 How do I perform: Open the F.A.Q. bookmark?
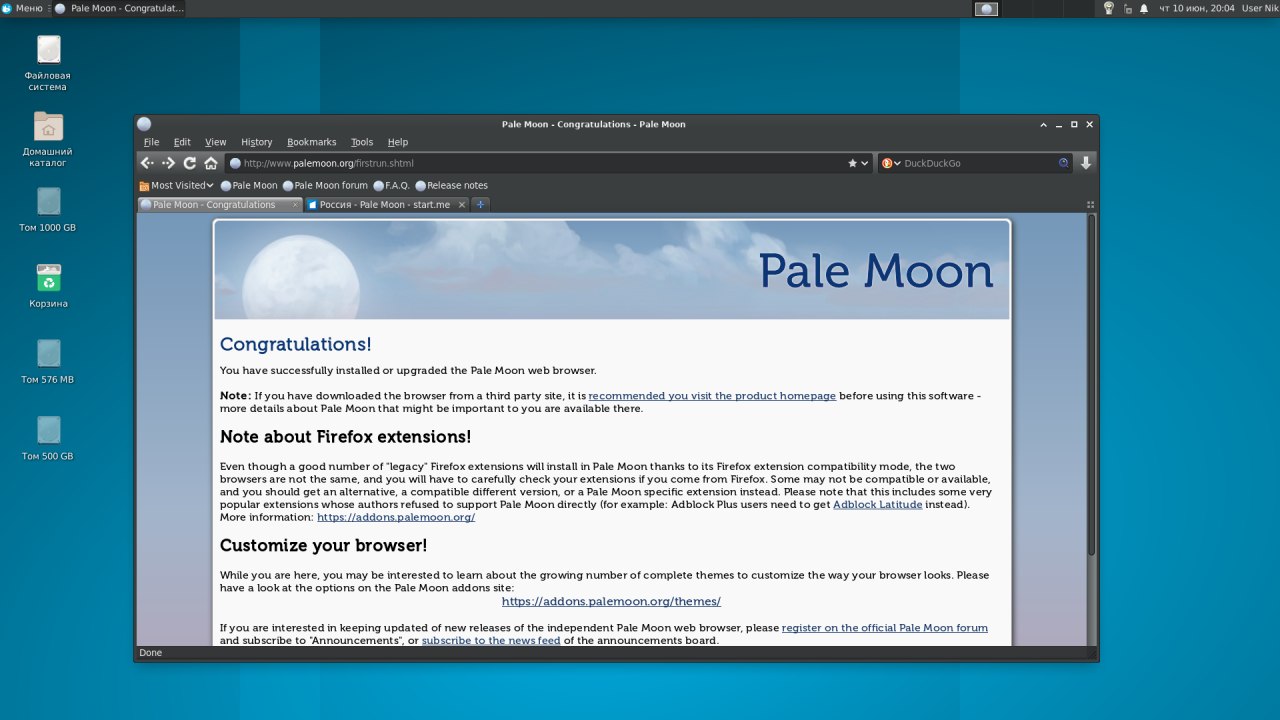click(391, 185)
